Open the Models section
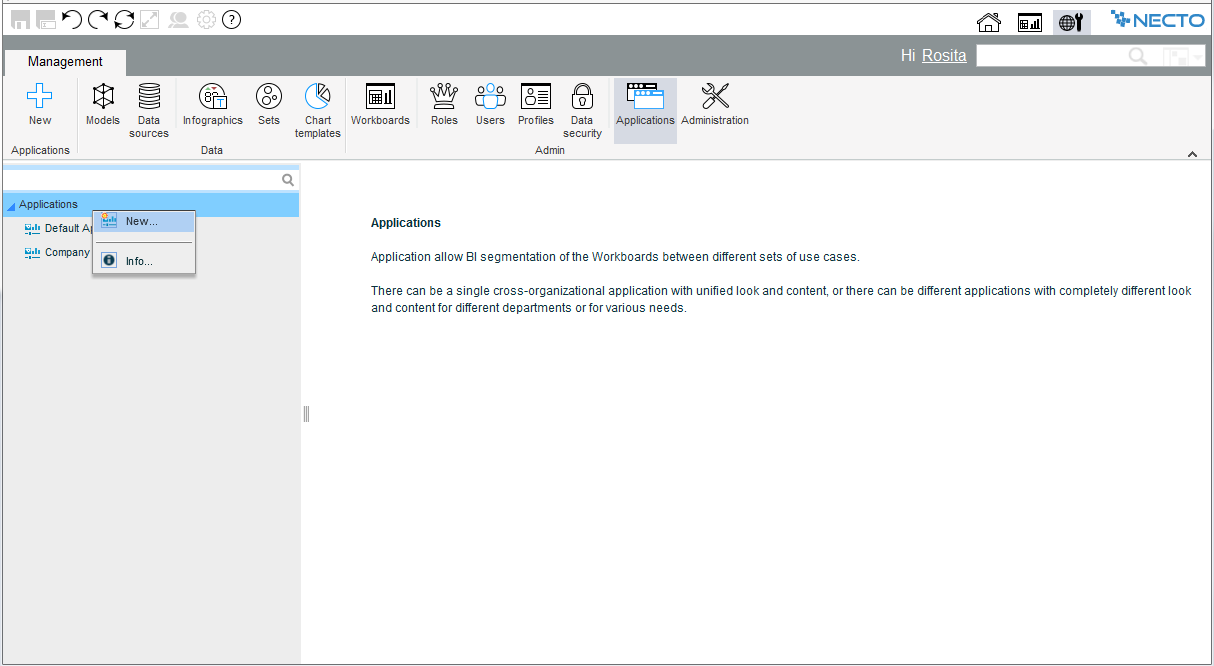Screen dimensions: 1214x666 (x=103, y=104)
